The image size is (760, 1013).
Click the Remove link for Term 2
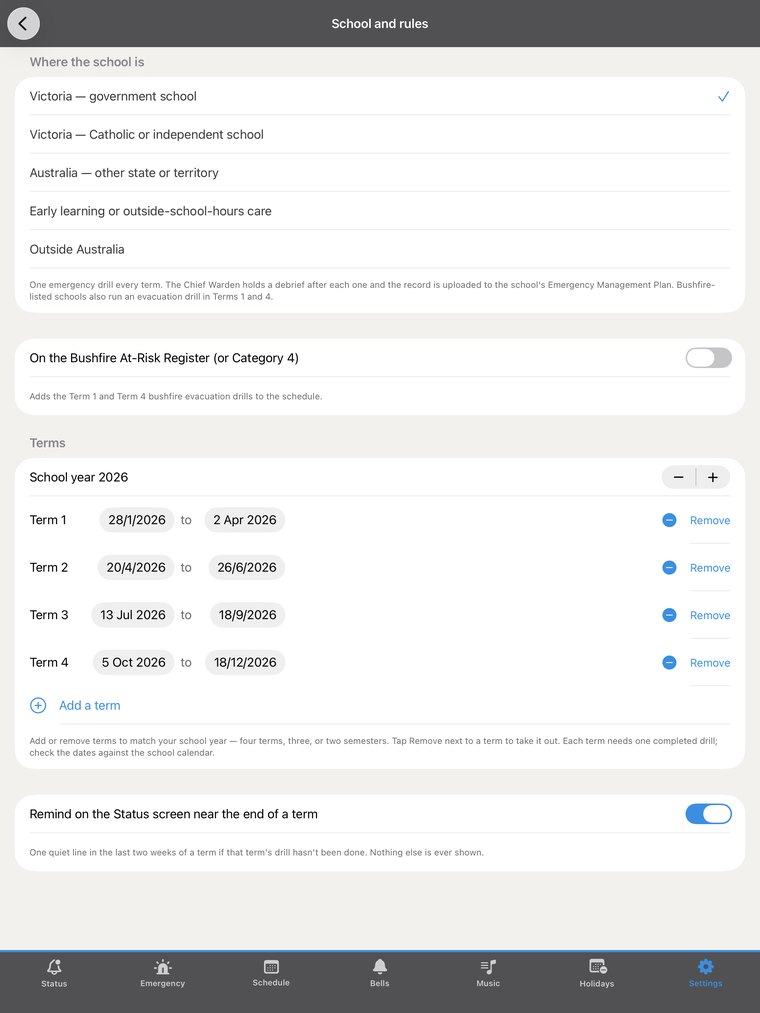coord(710,568)
